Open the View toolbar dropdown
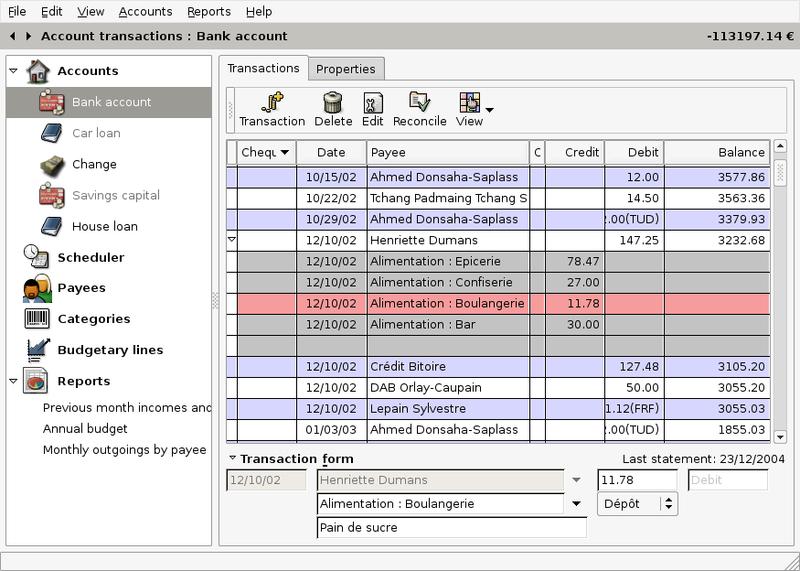Image resolution: width=800 pixels, height=571 pixels. point(489,108)
